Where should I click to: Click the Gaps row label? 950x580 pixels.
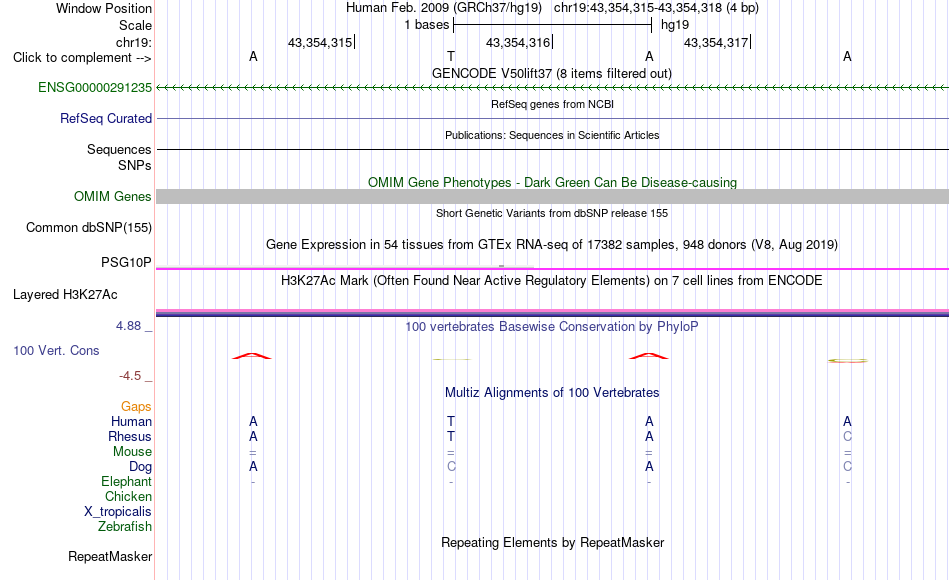click(x=136, y=407)
